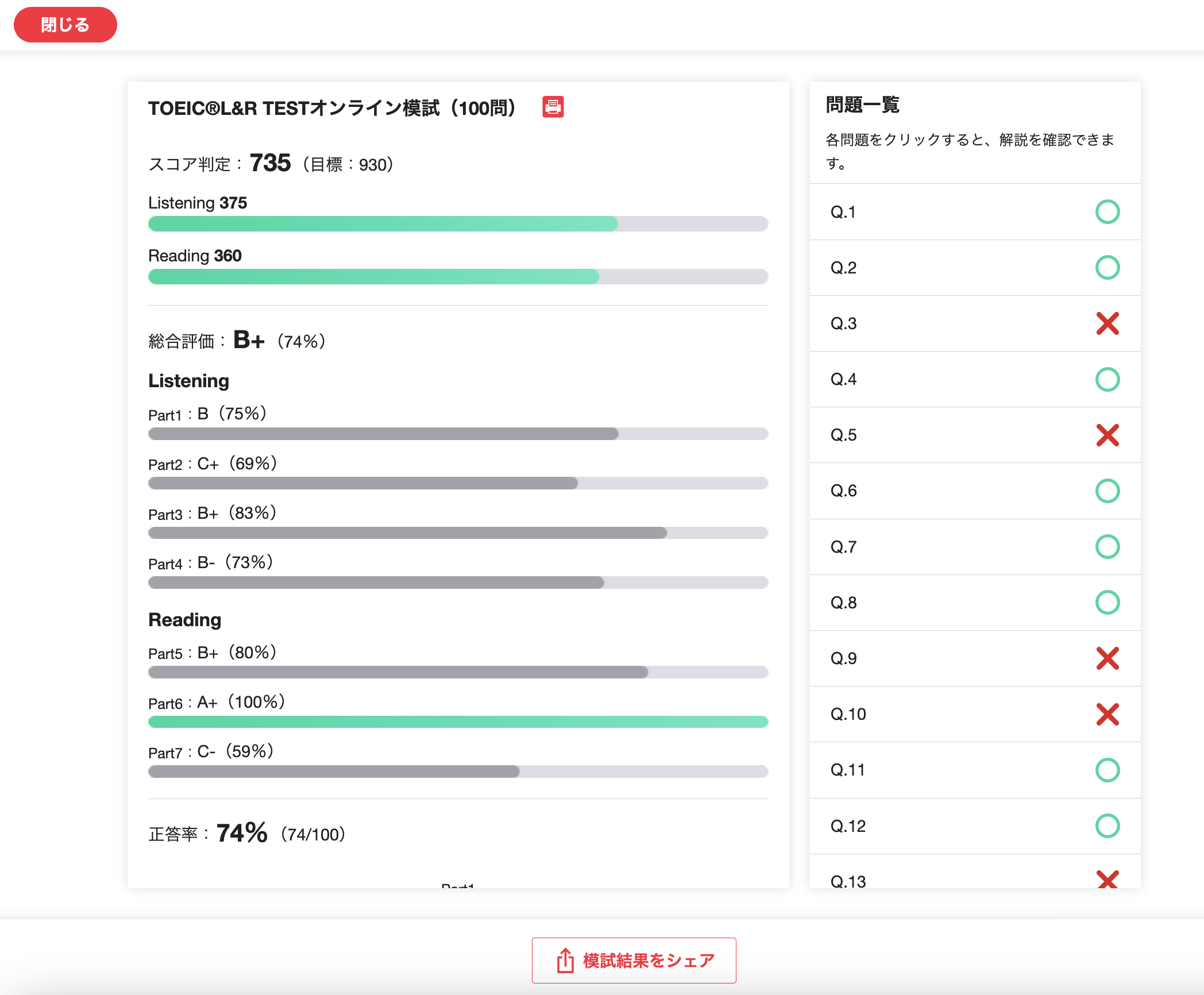Image resolution: width=1204 pixels, height=995 pixels.
Task: Open explanation for Q.11 label
Action: (847, 770)
